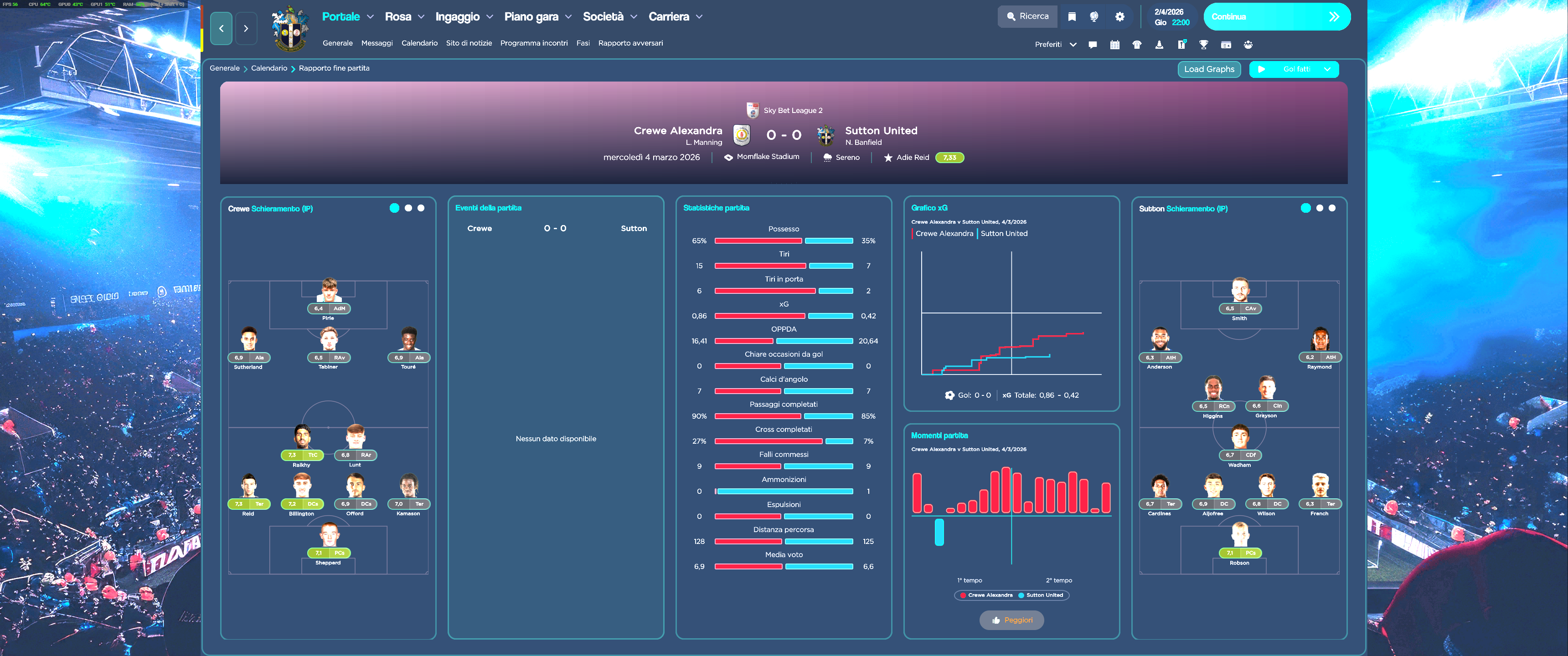The width and height of the screenshot is (1568, 656).
Task: Toggle Crewe Alexandra series in xG graph
Action: click(x=944, y=234)
